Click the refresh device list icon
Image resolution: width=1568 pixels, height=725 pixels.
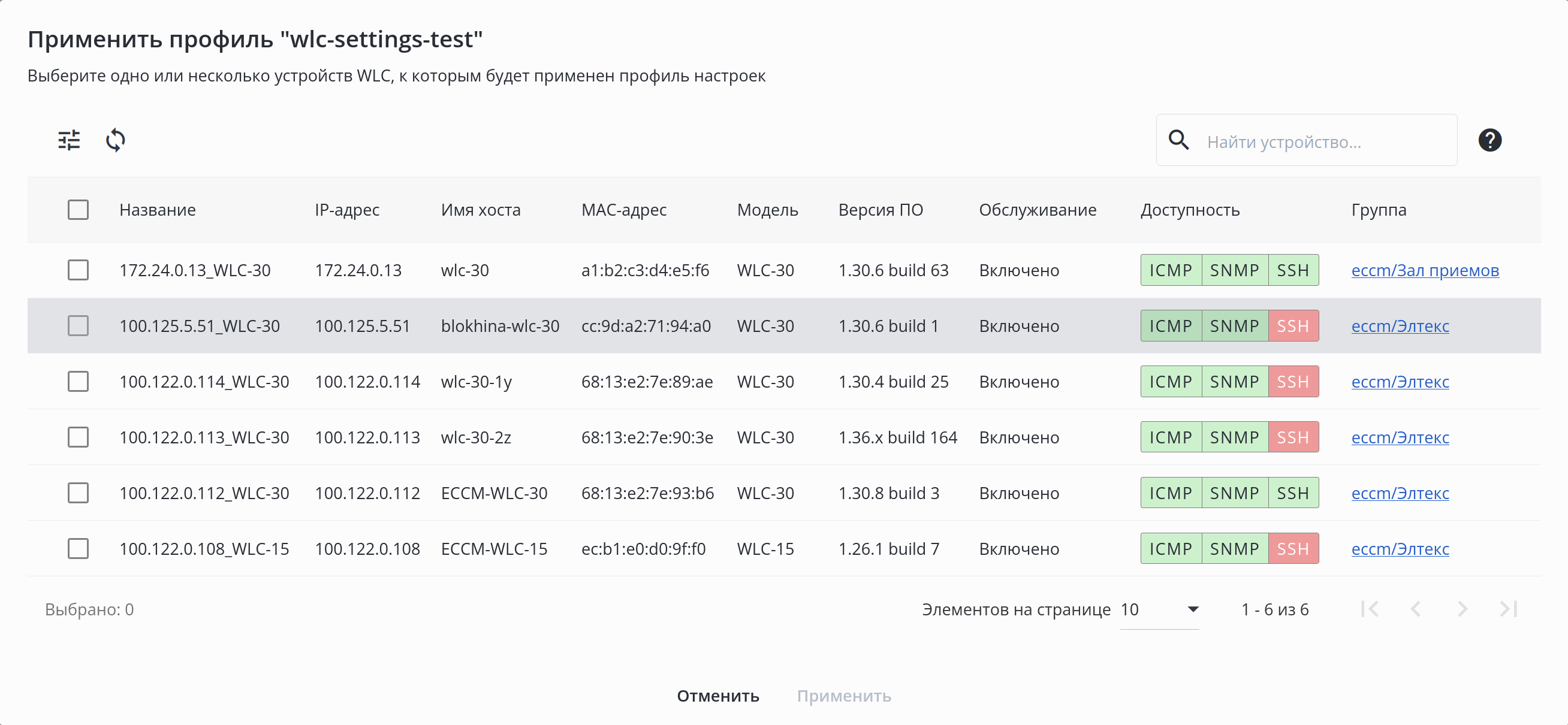[x=115, y=140]
